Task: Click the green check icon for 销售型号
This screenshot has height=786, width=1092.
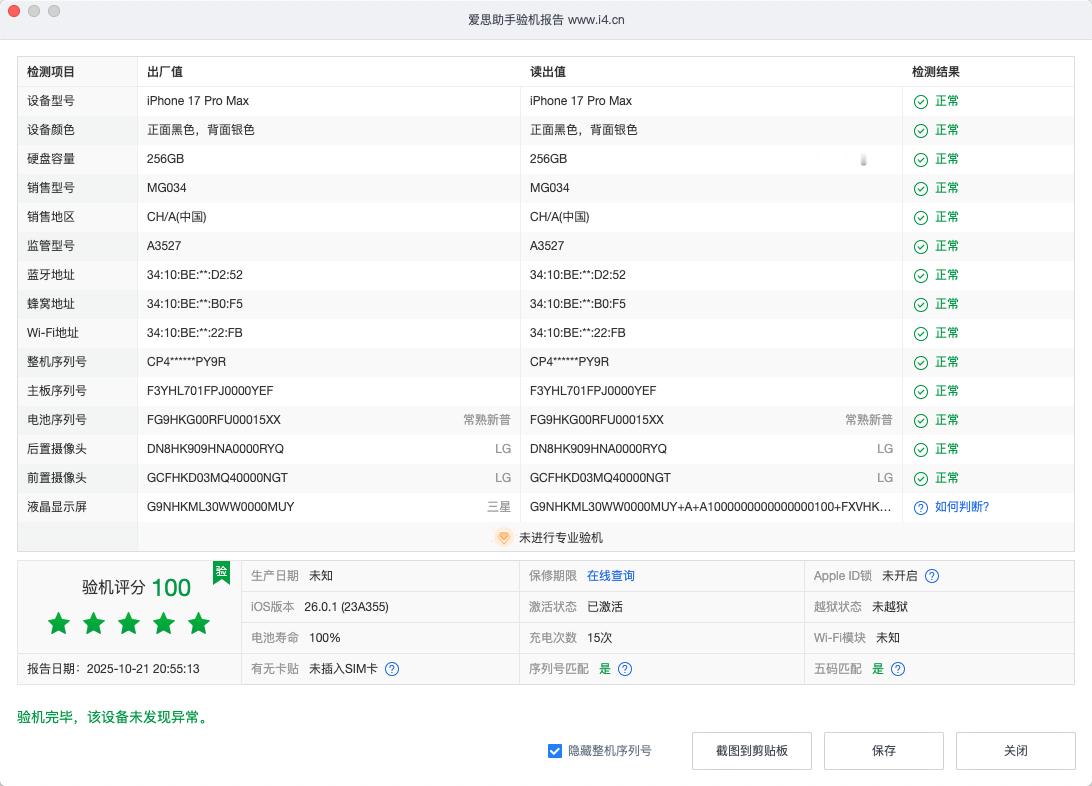Action: click(921, 189)
